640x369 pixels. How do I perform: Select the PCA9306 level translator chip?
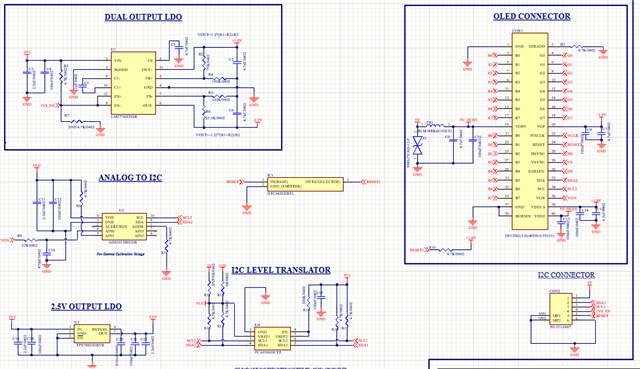pos(273,338)
